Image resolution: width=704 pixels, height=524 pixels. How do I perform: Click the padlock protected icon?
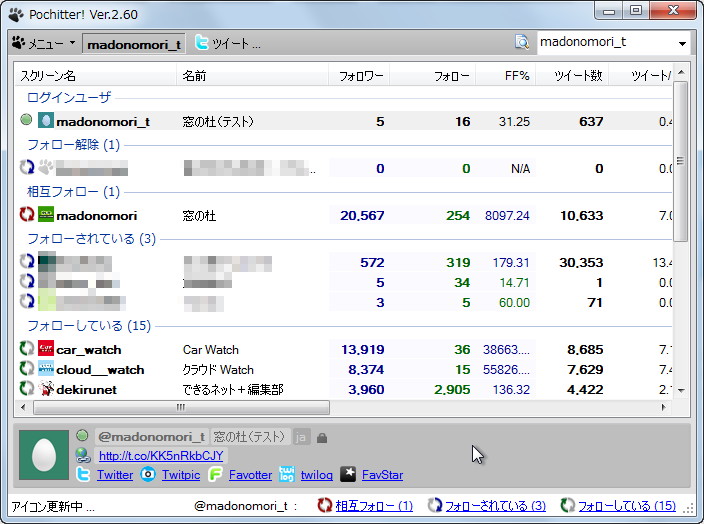(x=322, y=438)
